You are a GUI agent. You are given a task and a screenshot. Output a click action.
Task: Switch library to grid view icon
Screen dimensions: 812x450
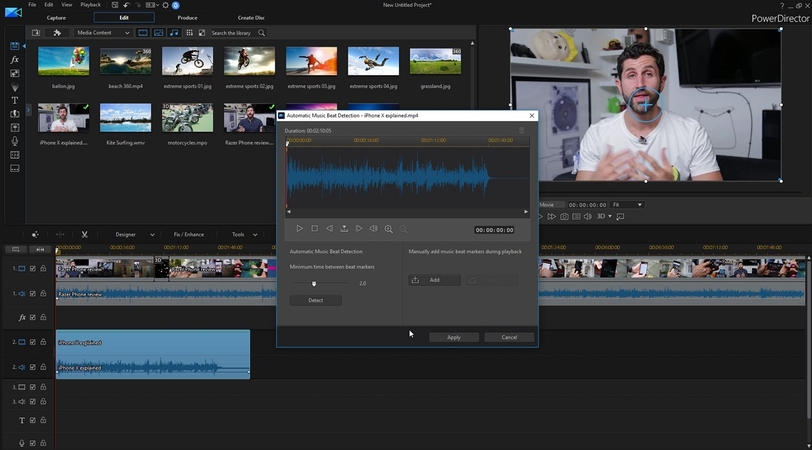coord(190,33)
